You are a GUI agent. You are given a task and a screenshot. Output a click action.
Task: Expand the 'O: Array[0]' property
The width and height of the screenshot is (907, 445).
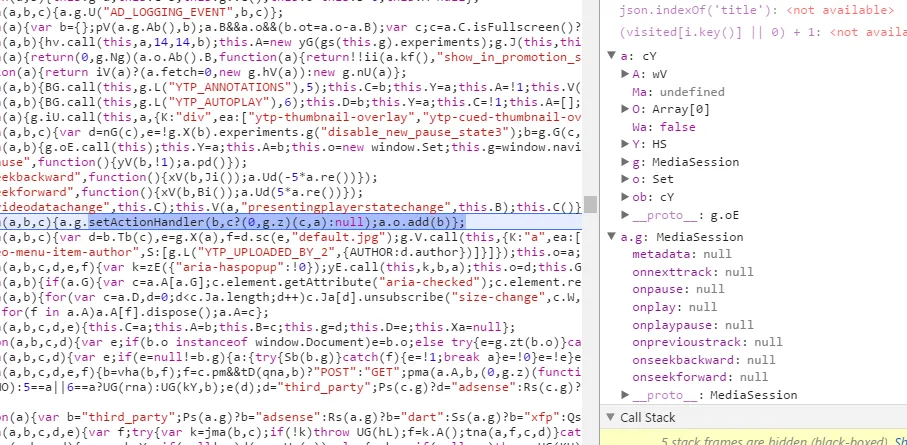click(x=625, y=109)
